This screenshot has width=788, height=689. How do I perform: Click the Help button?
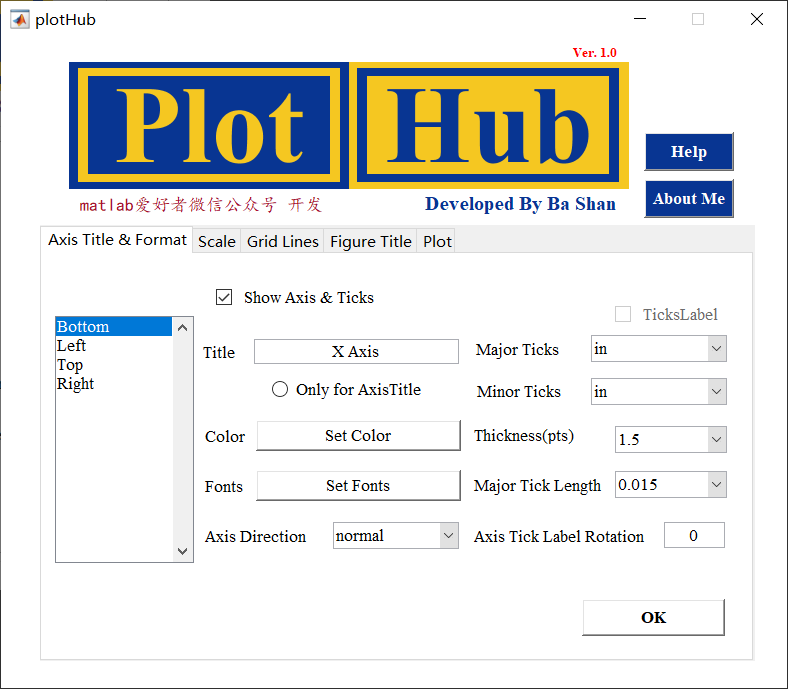689,152
